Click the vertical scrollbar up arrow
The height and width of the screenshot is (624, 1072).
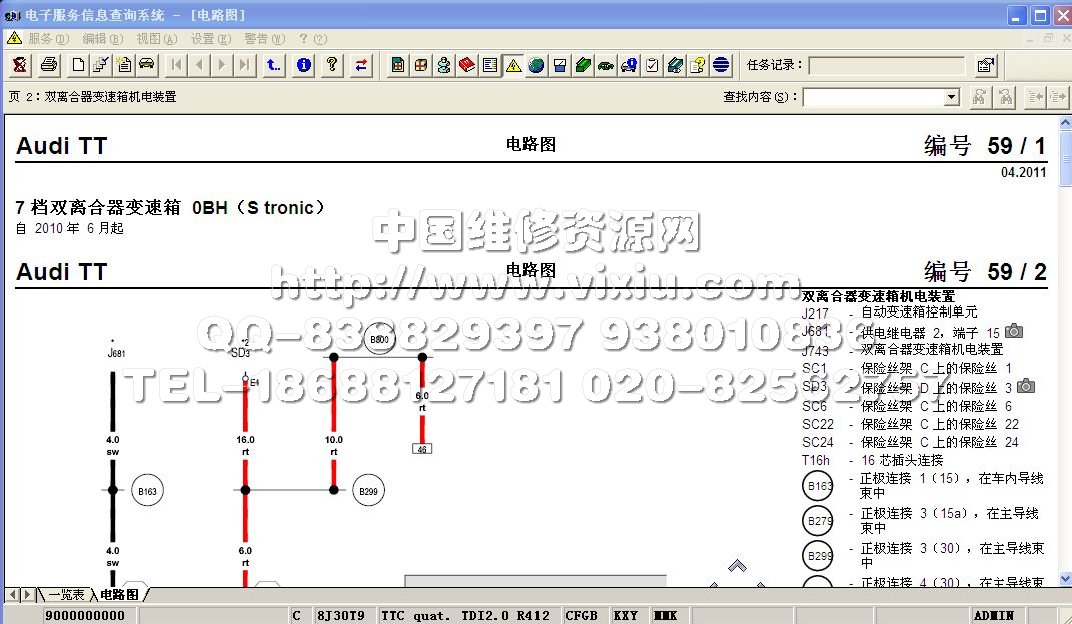pos(1063,123)
